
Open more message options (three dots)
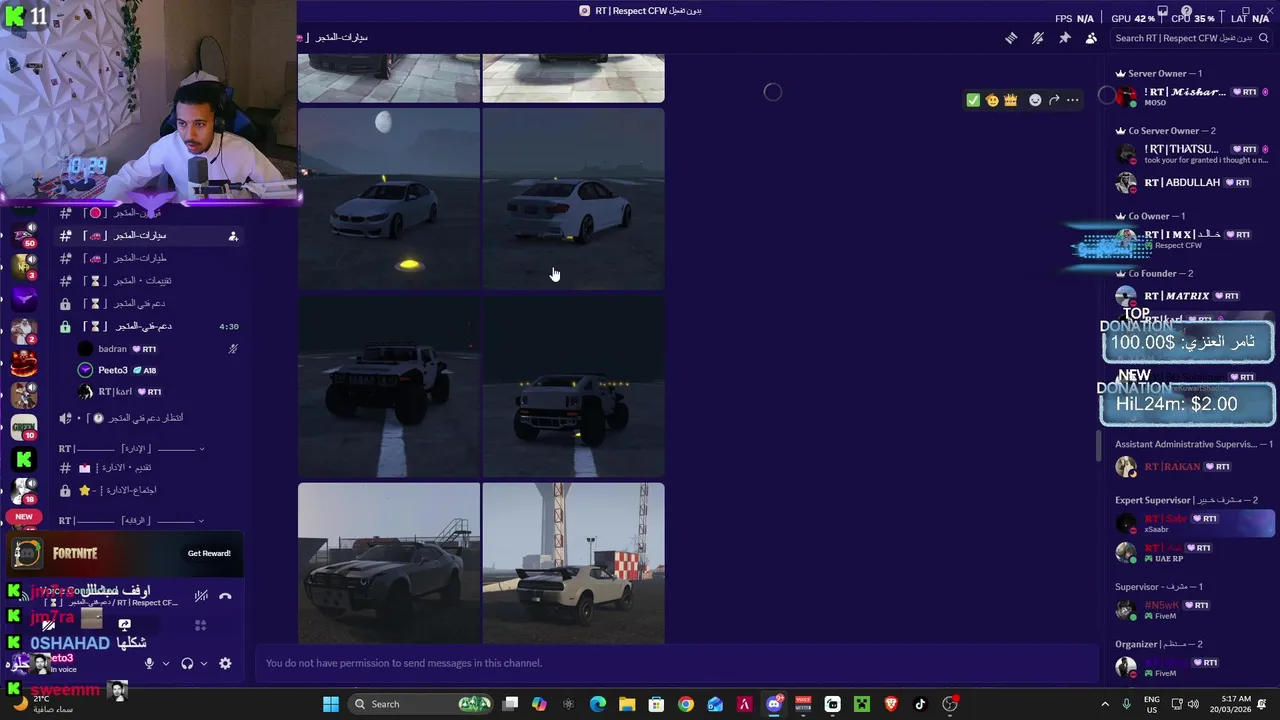[x=1073, y=100]
